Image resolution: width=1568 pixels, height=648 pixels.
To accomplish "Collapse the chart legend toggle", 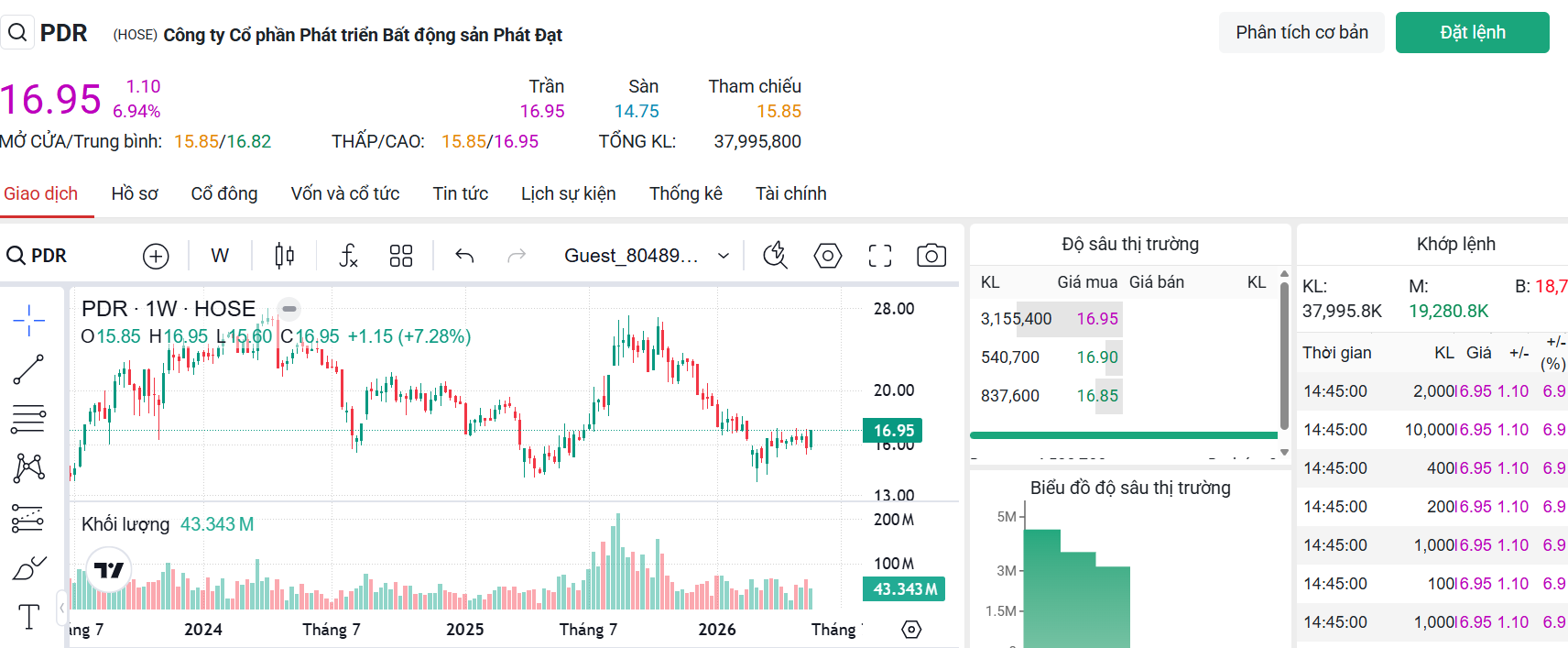I will (289, 309).
